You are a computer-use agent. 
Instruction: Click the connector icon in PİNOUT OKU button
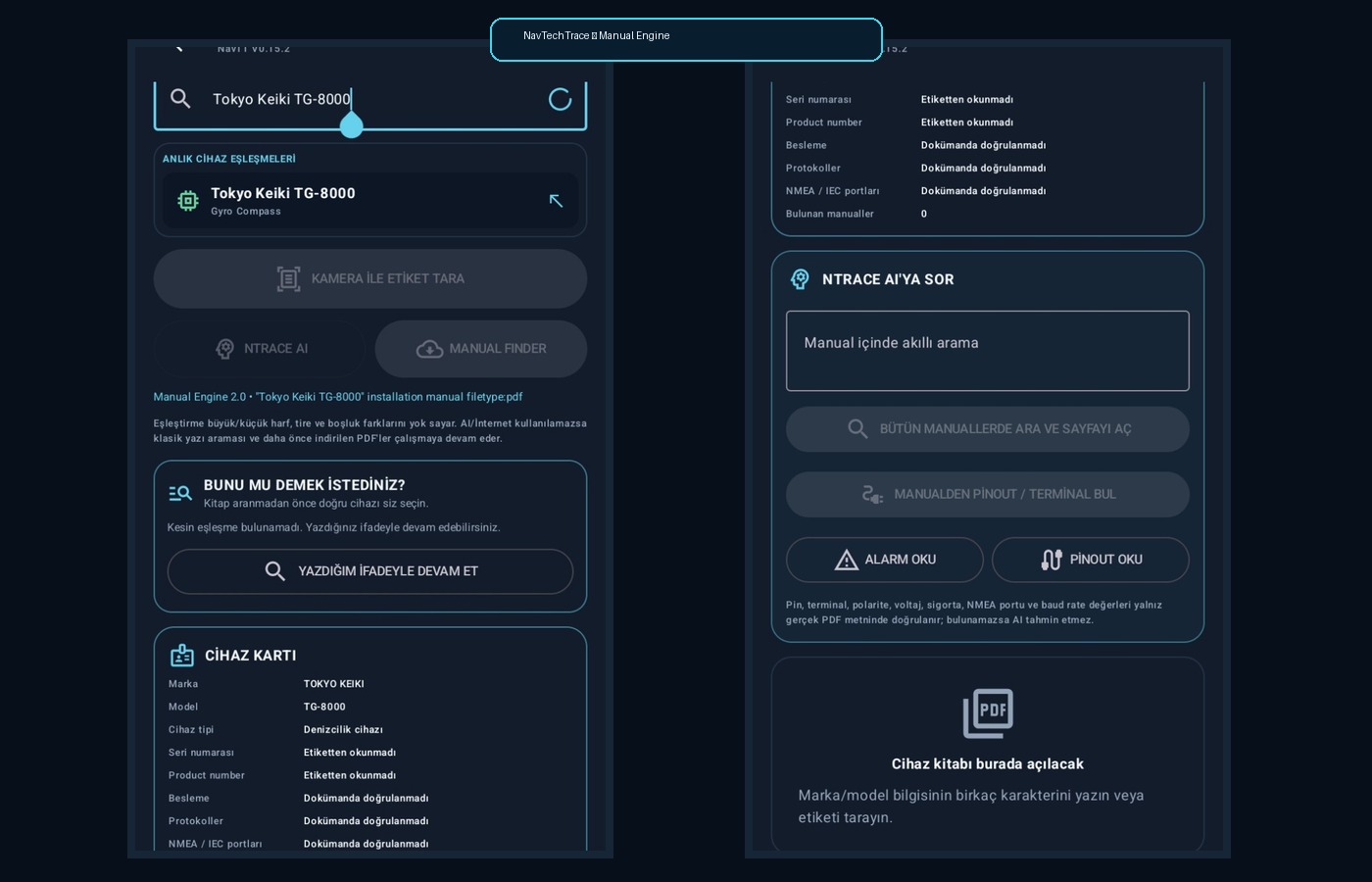(x=1052, y=560)
